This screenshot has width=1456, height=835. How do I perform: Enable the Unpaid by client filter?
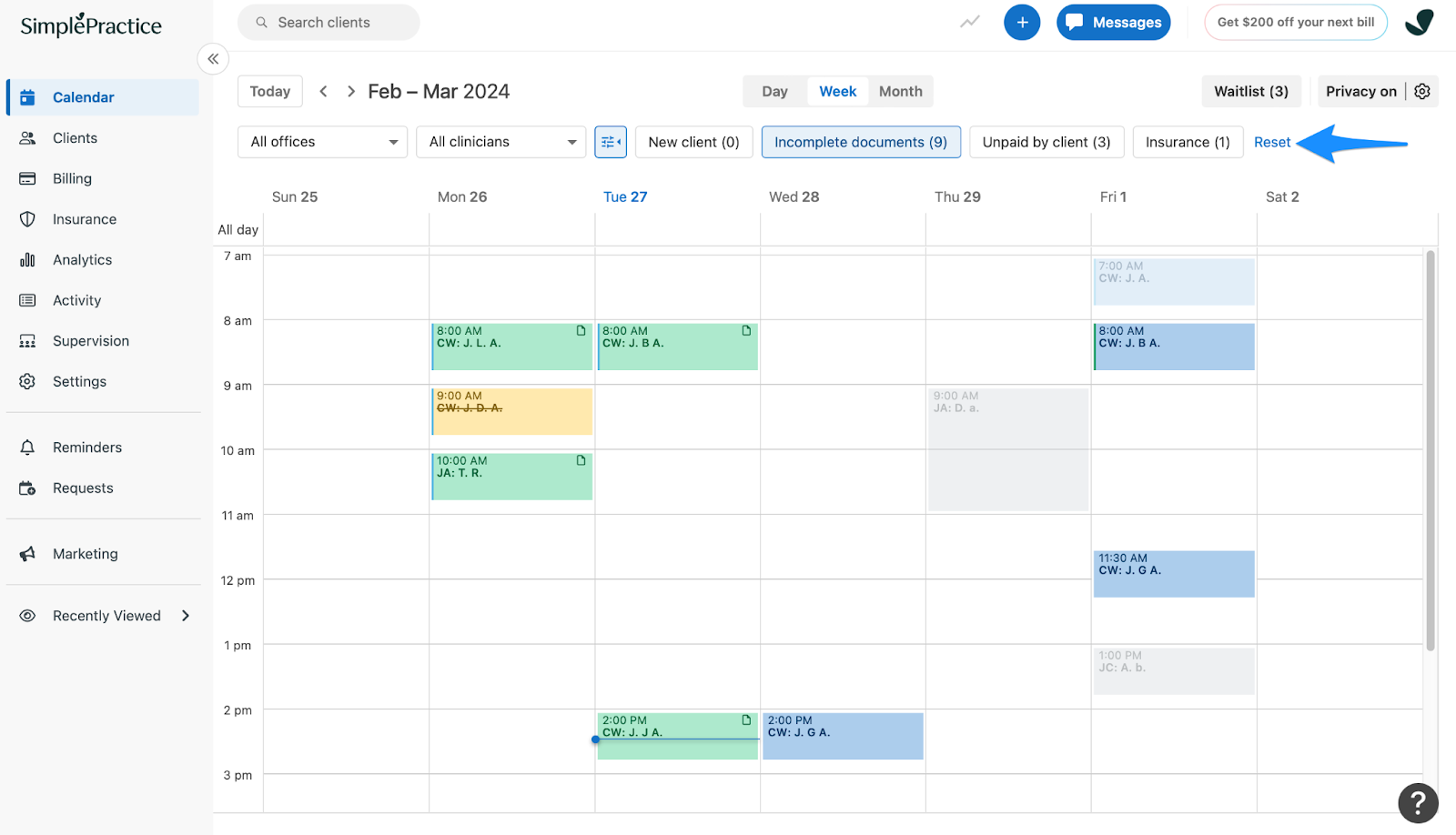[1046, 142]
